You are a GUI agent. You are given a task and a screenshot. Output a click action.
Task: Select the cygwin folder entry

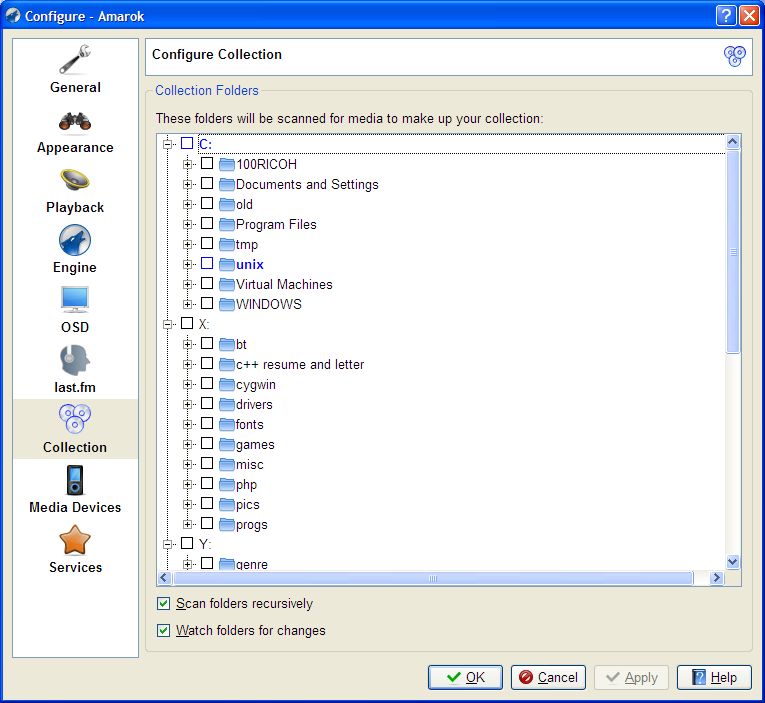click(255, 384)
